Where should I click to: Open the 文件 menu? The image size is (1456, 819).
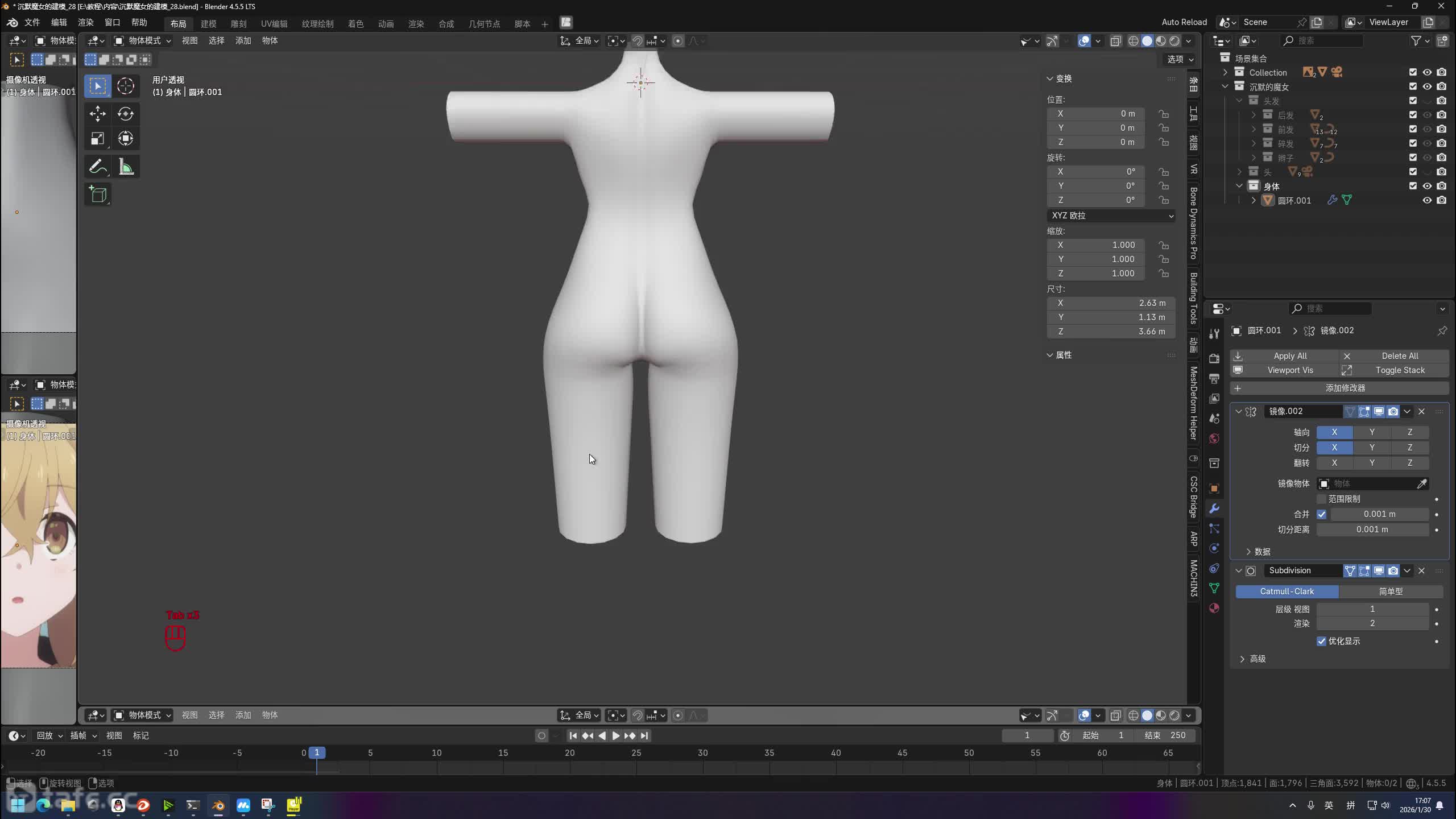(32, 22)
